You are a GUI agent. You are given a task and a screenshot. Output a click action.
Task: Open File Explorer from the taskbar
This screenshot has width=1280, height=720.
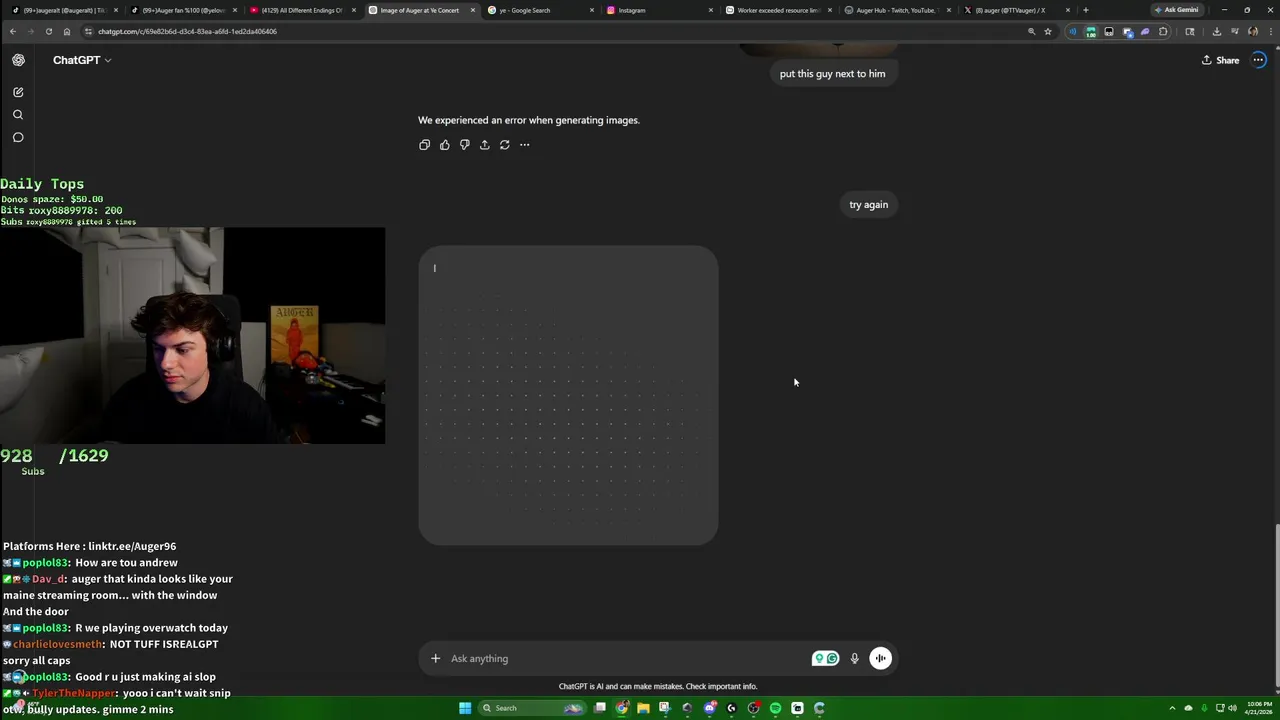click(643, 708)
